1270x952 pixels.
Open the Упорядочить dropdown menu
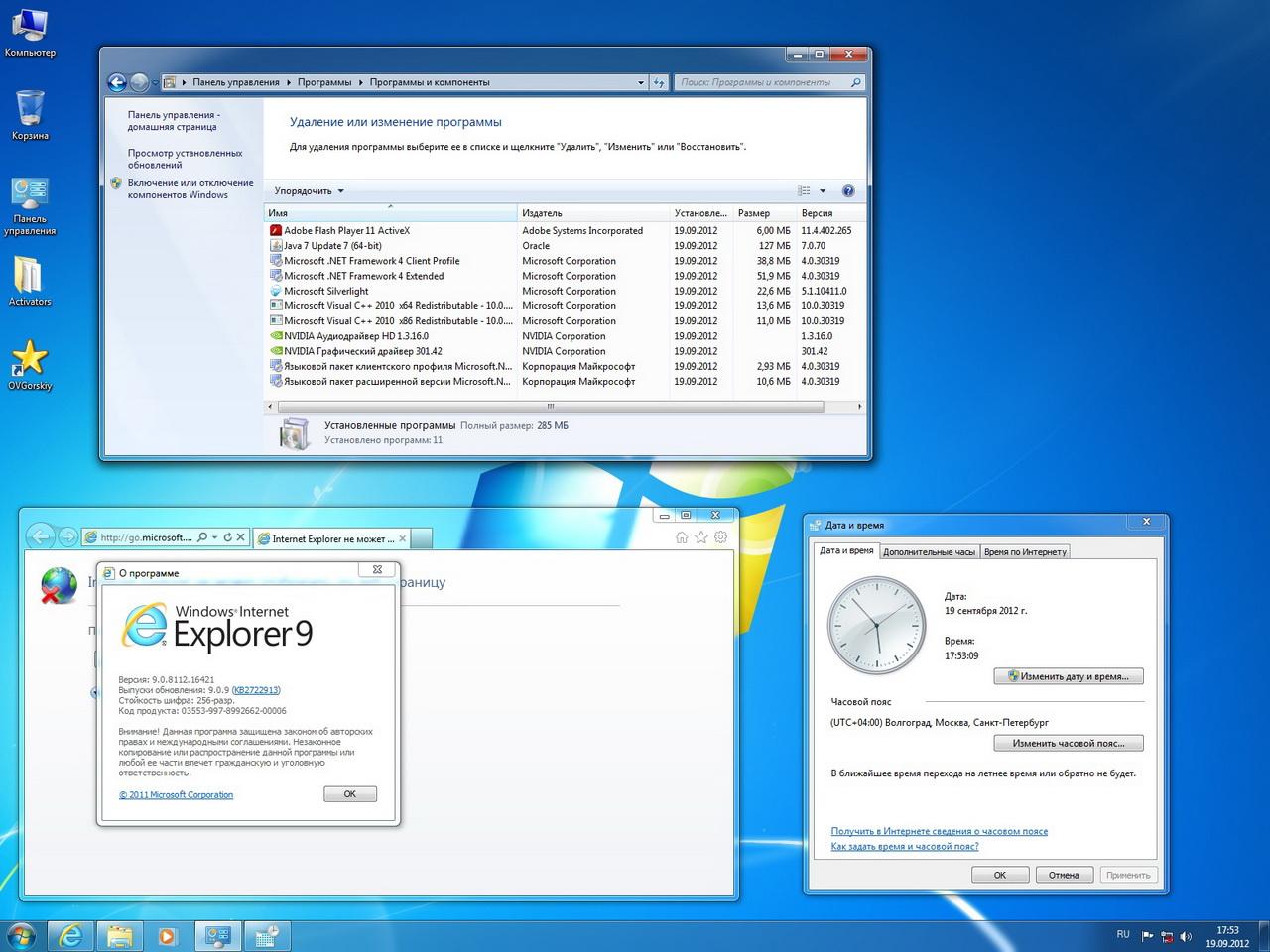click(x=310, y=191)
